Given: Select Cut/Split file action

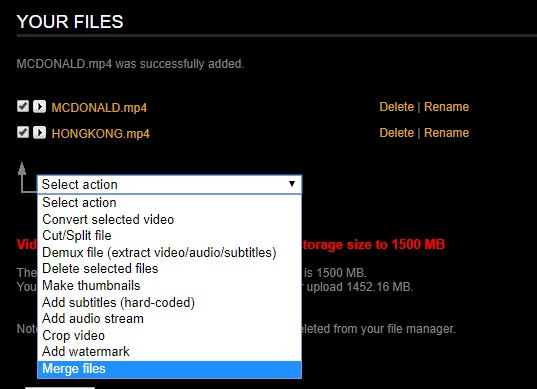Looking at the screenshot, I should (170, 236).
